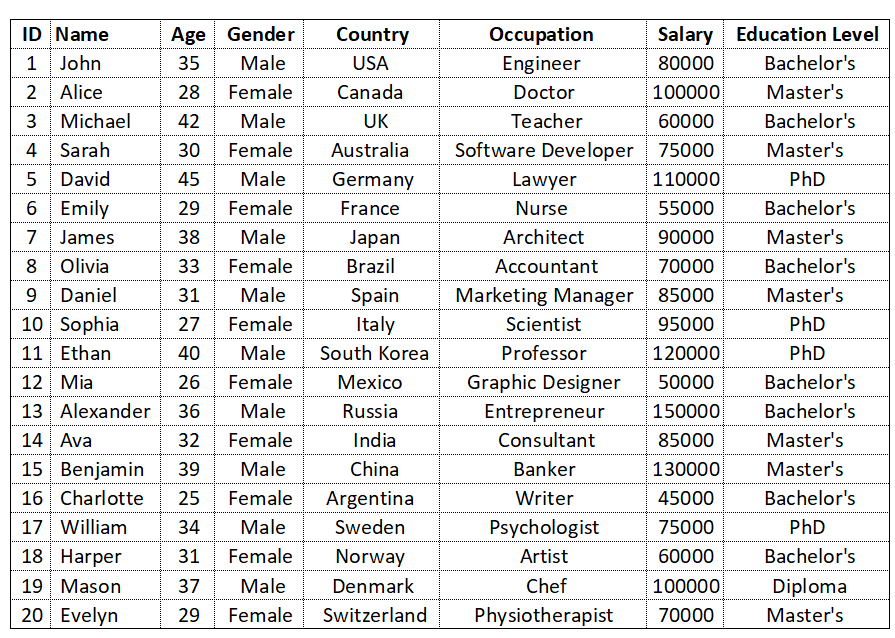
Task: Select the cell containing Software Developer
Action: click(x=543, y=150)
